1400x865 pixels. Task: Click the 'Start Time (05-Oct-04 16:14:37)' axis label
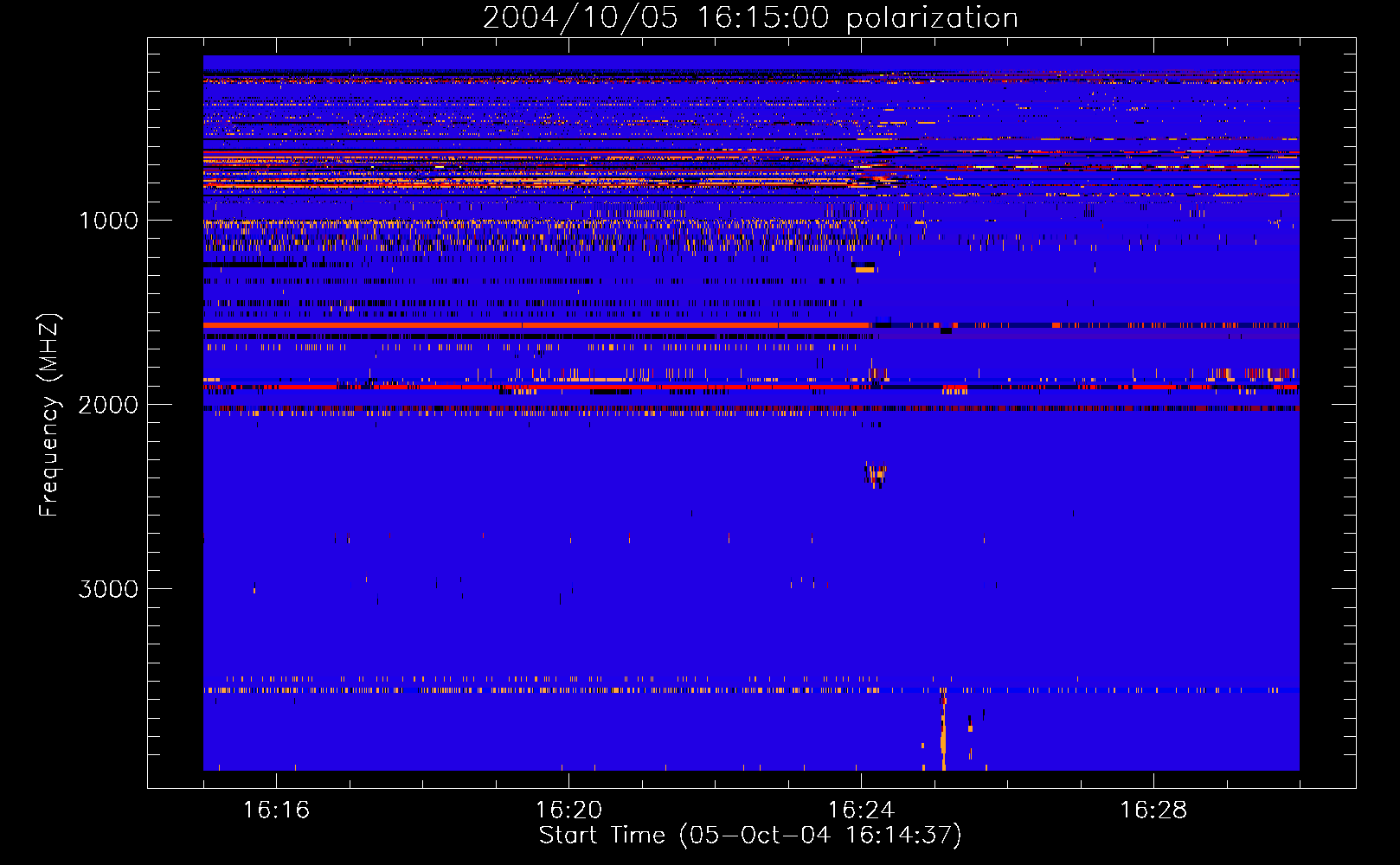(750, 836)
